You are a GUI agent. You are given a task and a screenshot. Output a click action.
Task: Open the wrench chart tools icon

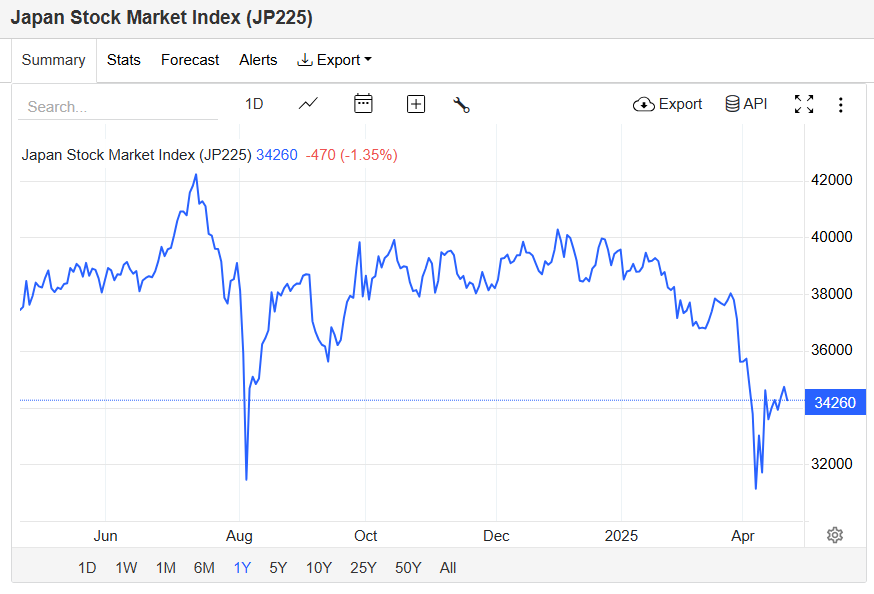click(x=462, y=105)
